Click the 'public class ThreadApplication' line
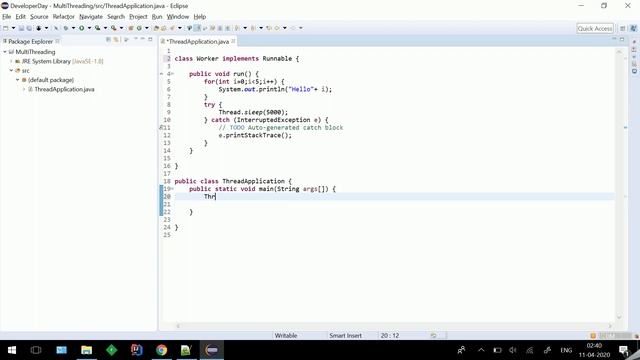Image resolution: width=640 pixels, height=360 pixels. (233, 181)
